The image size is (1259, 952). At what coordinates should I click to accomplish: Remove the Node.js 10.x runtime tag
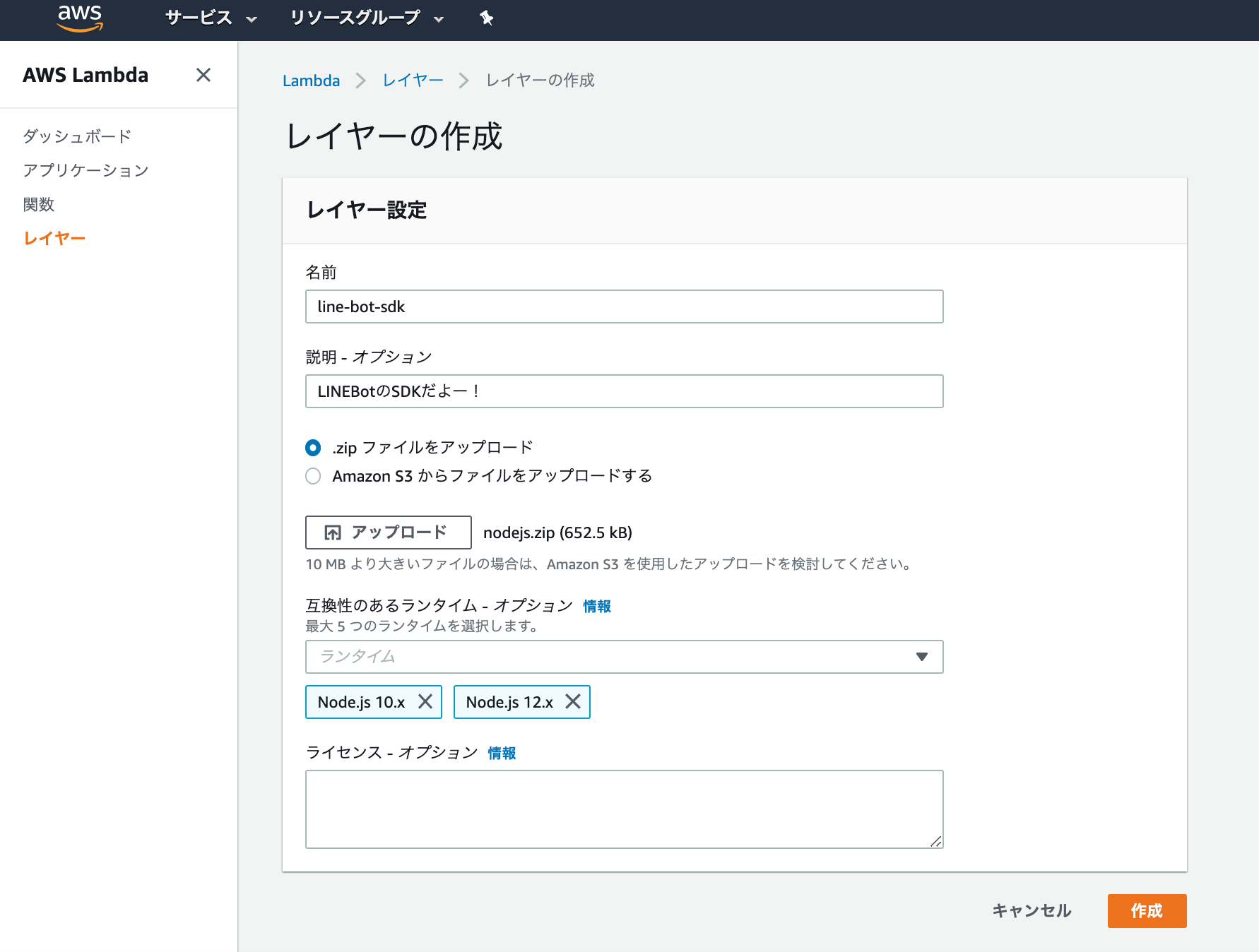coord(426,701)
